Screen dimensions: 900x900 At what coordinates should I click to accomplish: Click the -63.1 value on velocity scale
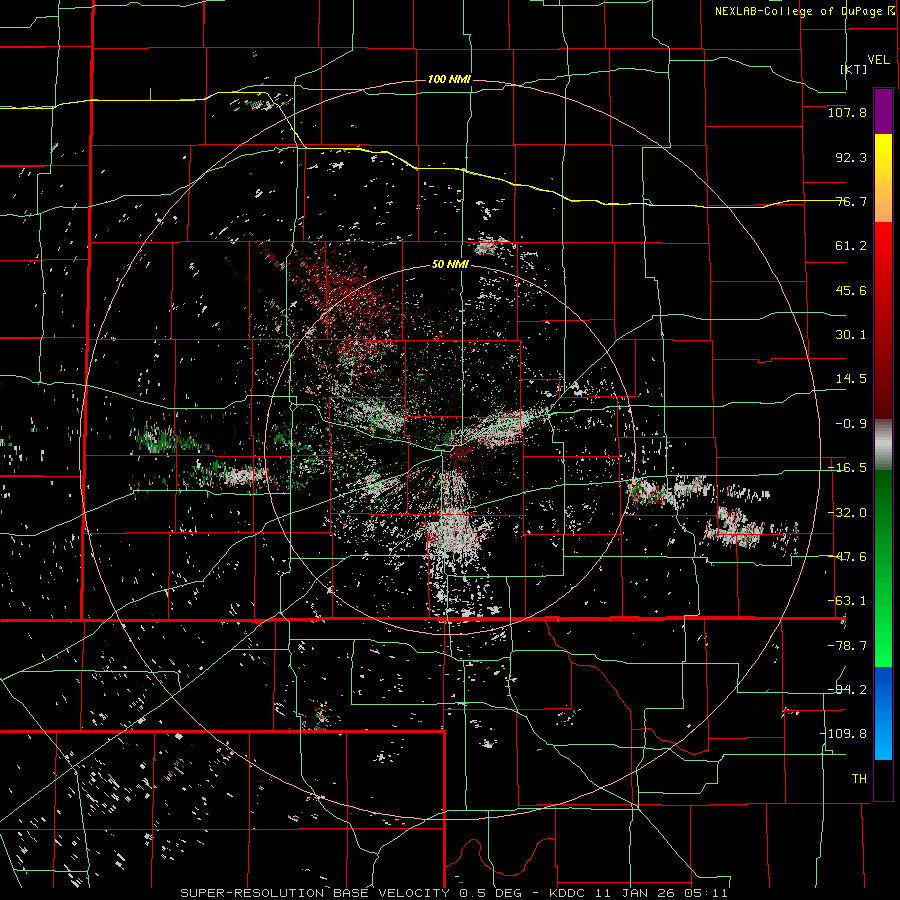coord(847,601)
